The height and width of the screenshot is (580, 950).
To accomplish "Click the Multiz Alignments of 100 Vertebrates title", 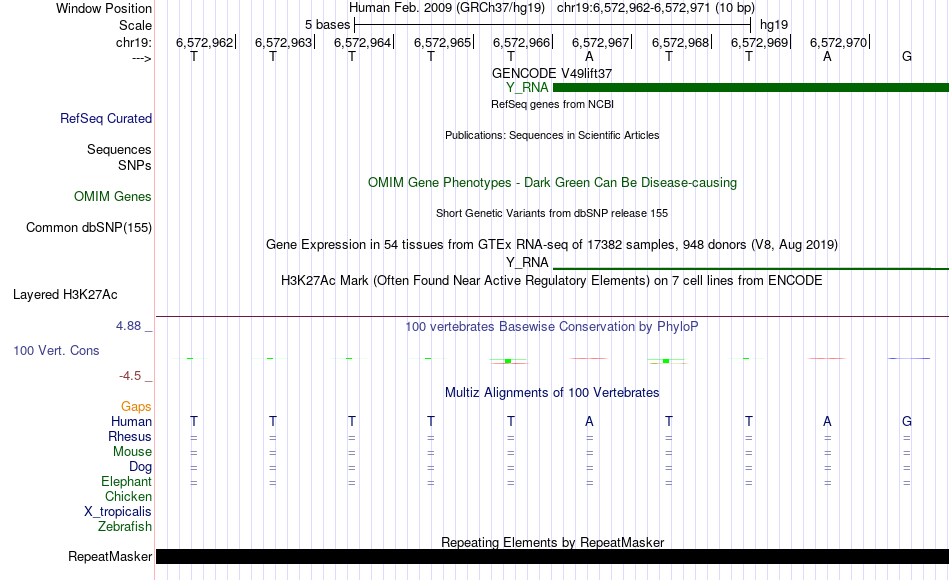I will (552, 393).
